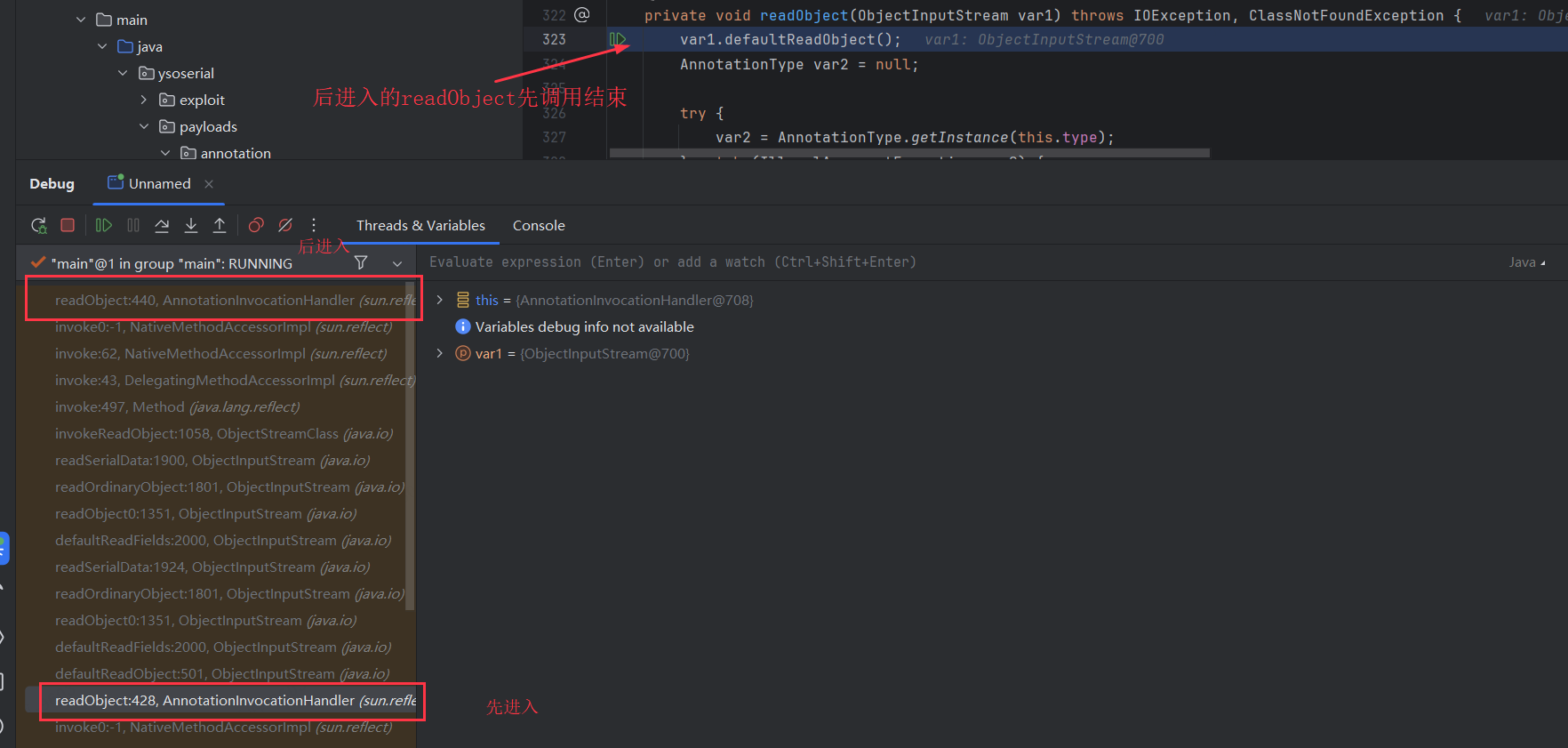Collapse the java folder
1568x748 pixels.
pyautogui.click(x=102, y=46)
